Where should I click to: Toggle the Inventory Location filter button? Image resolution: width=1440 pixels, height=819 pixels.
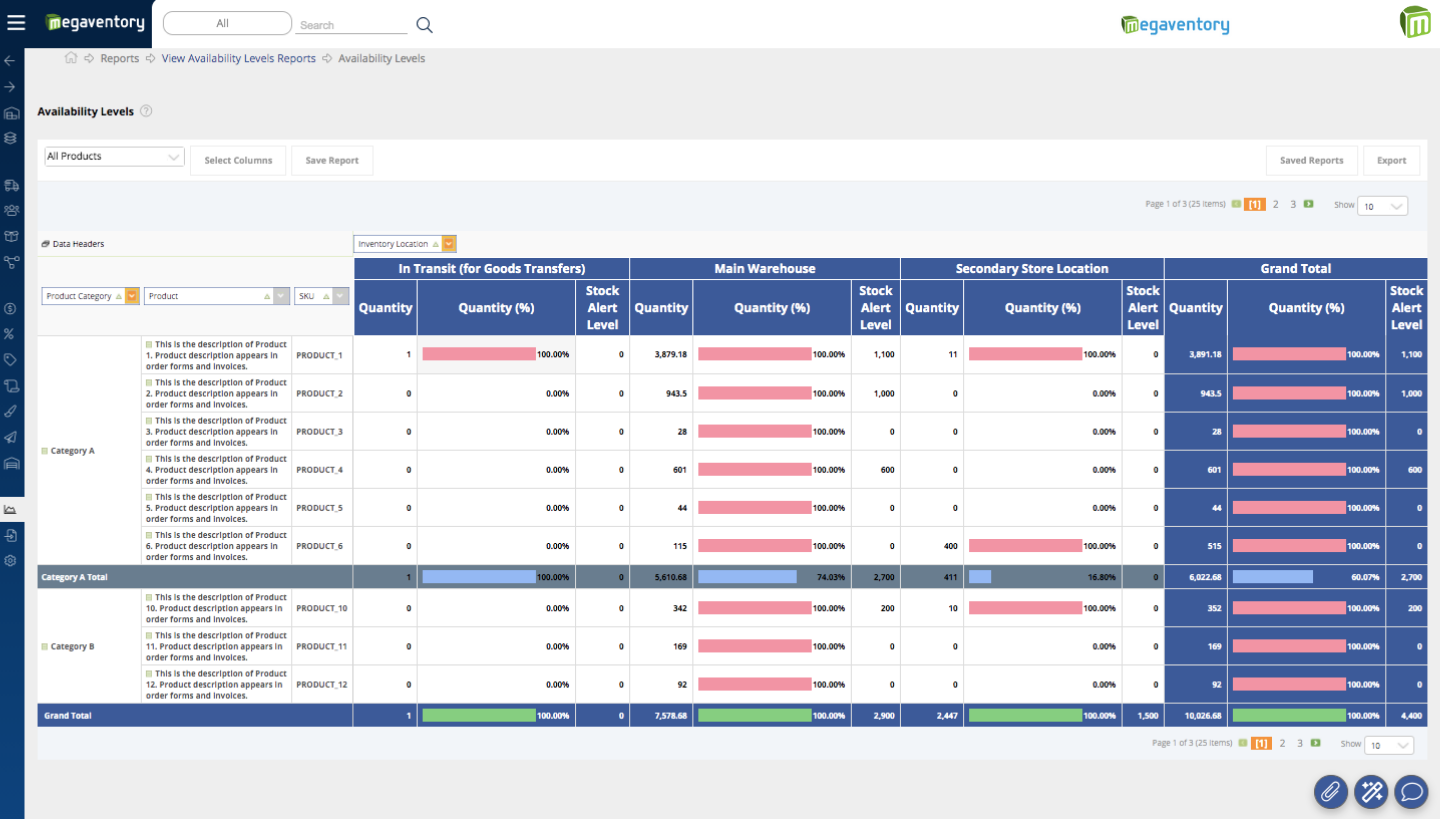[449, 244]
